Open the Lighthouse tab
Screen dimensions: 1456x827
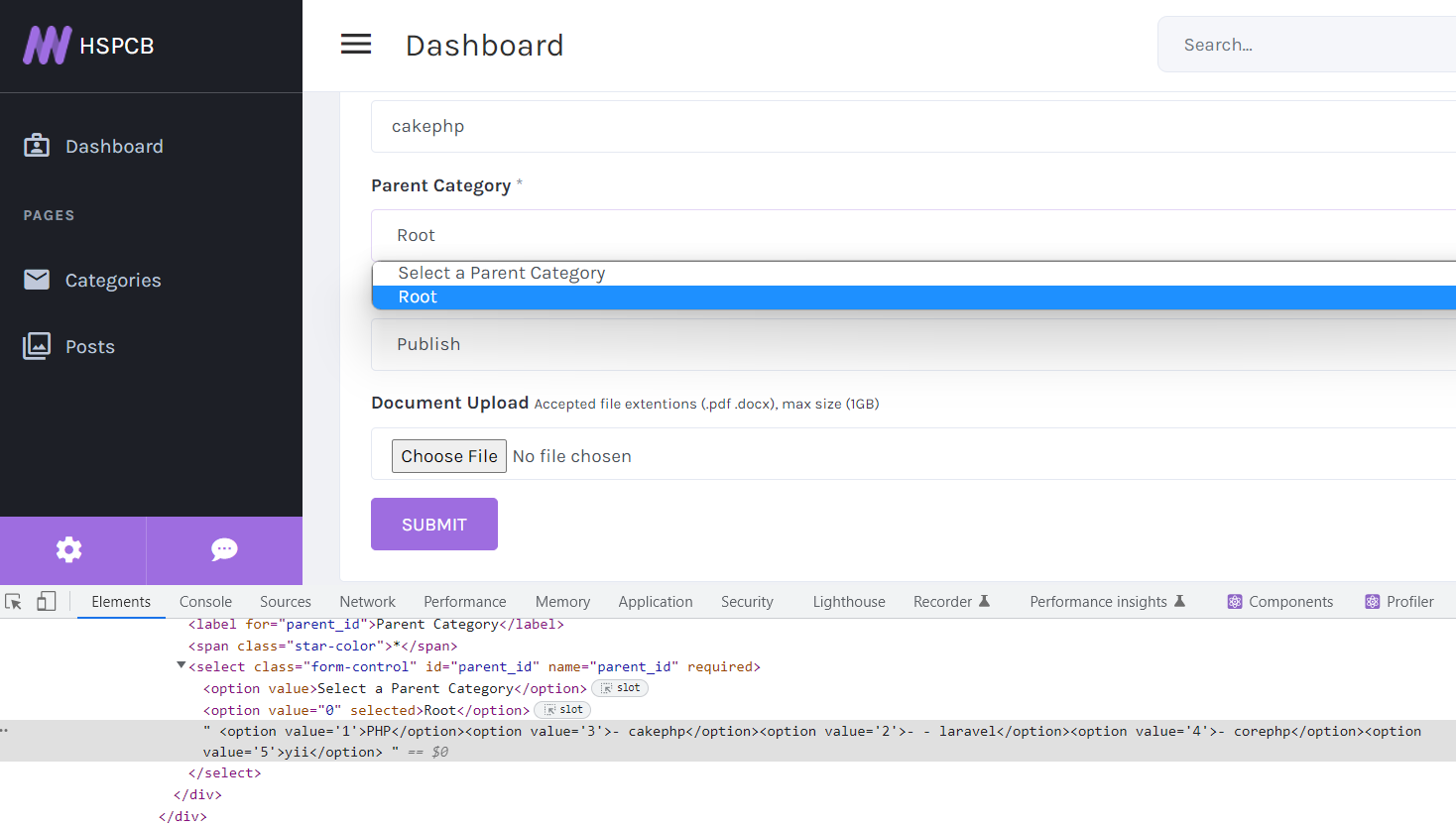(x=849, y=602)
